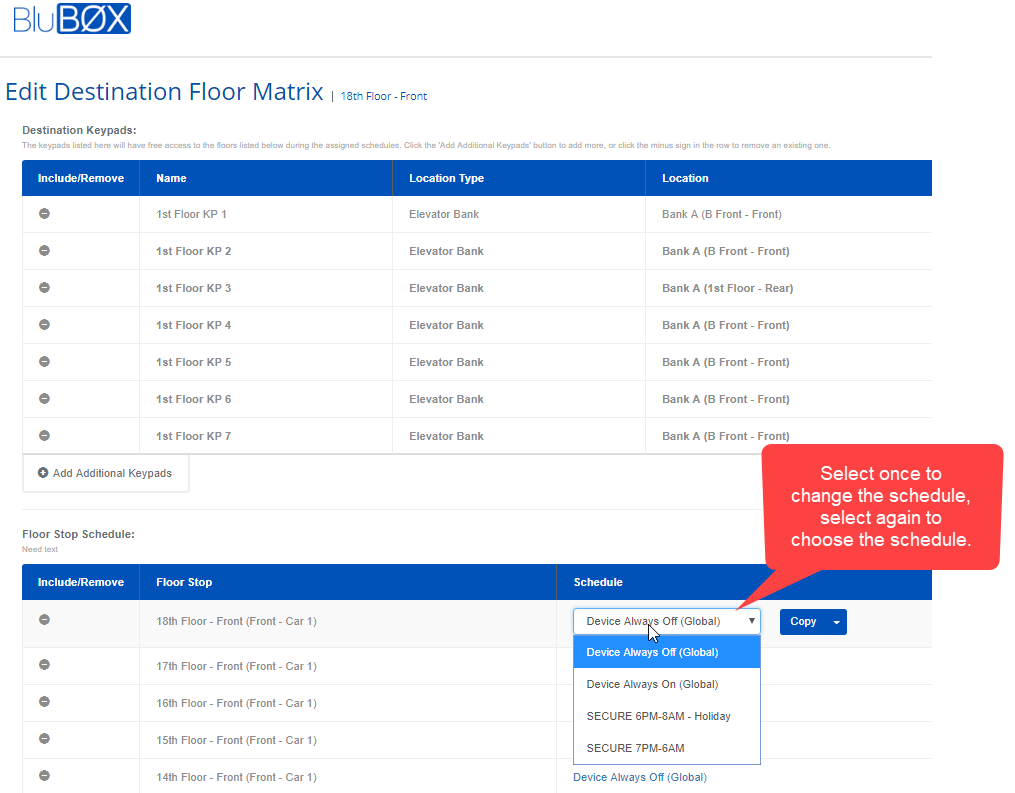Image resolution: width=1015 pixels, height=793 pixels.
Task: Remove the 16th Floor - Front floor stop
Action: point(44,701)
